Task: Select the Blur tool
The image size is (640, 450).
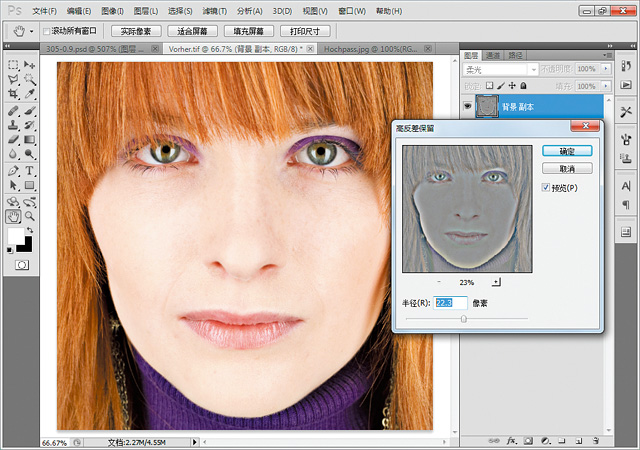Action: tap(13, 154)
